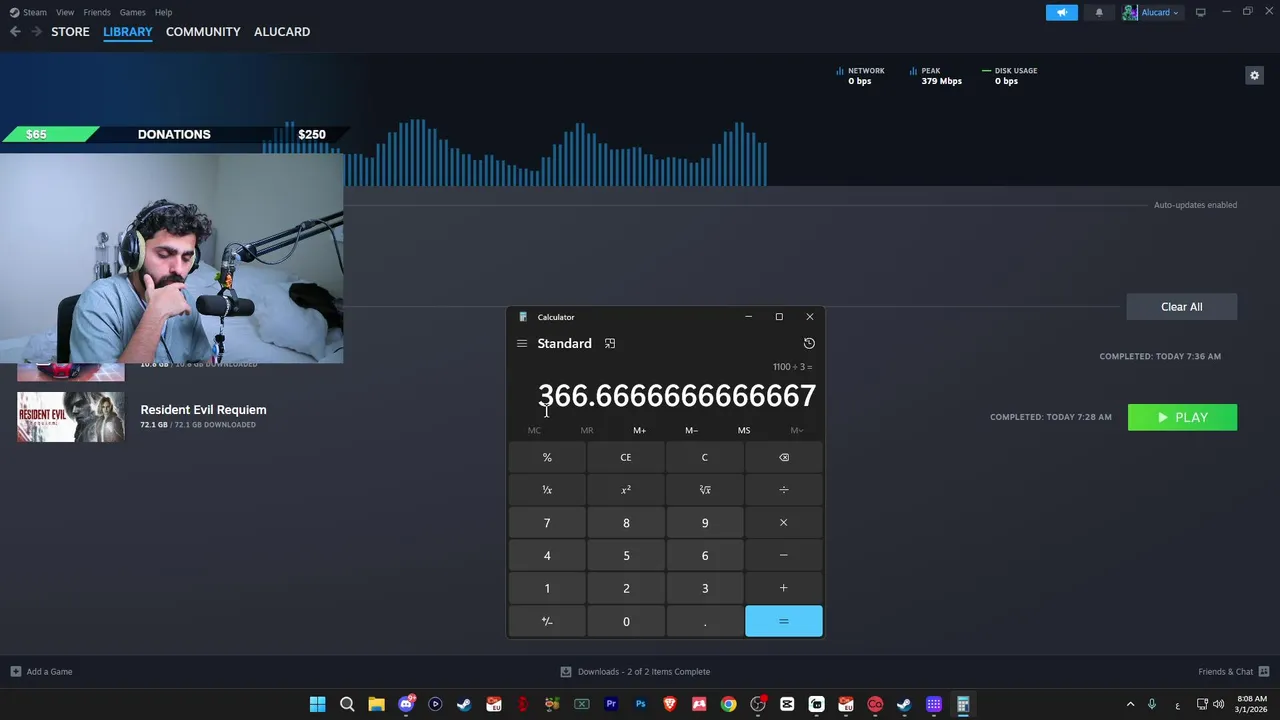
Task: Open Google Chrome from taskbar
Action: pyautogui.click(x=728, y=705)
